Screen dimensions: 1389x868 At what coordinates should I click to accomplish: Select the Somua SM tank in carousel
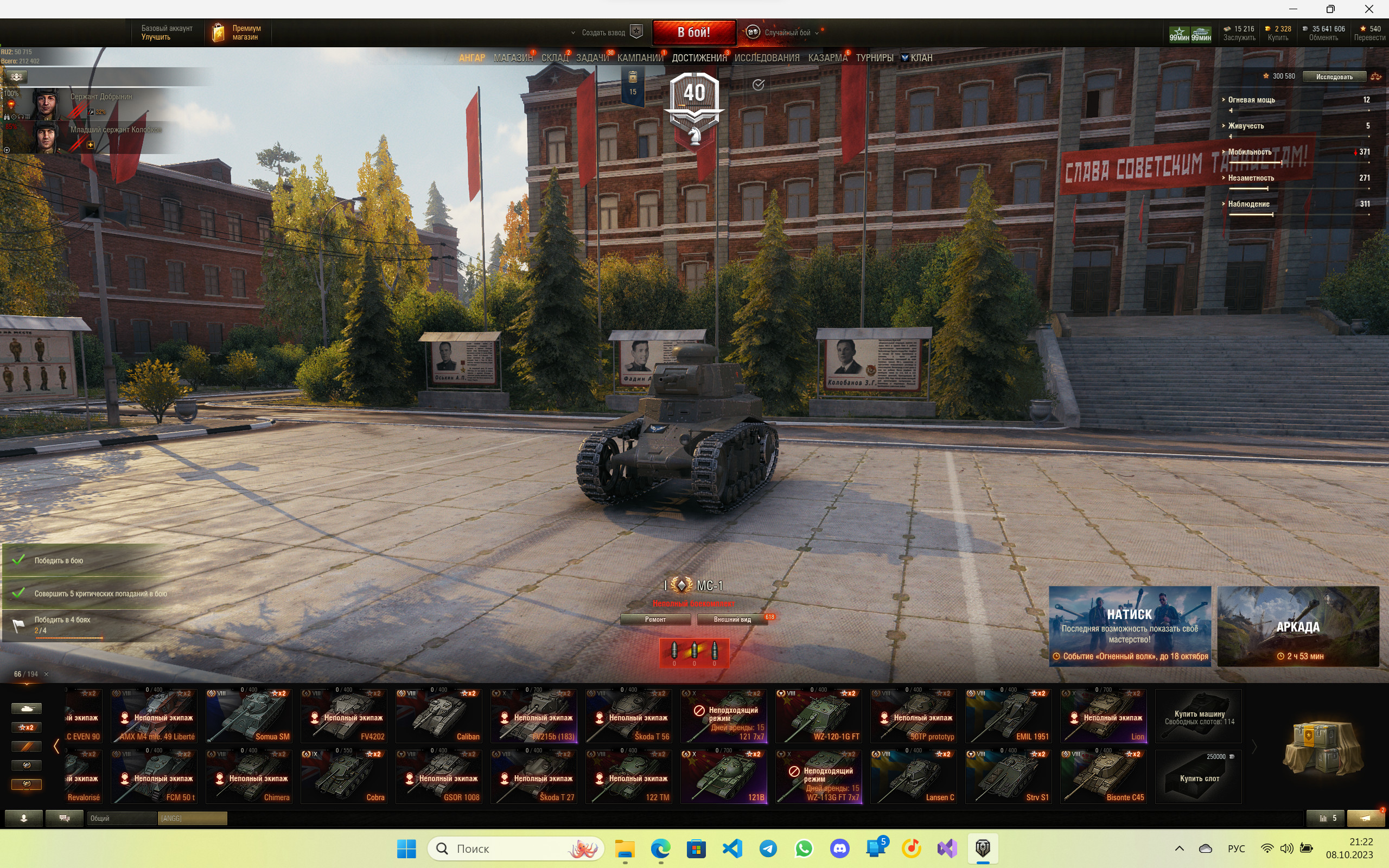pyautogui.click(x=249, y=716)
